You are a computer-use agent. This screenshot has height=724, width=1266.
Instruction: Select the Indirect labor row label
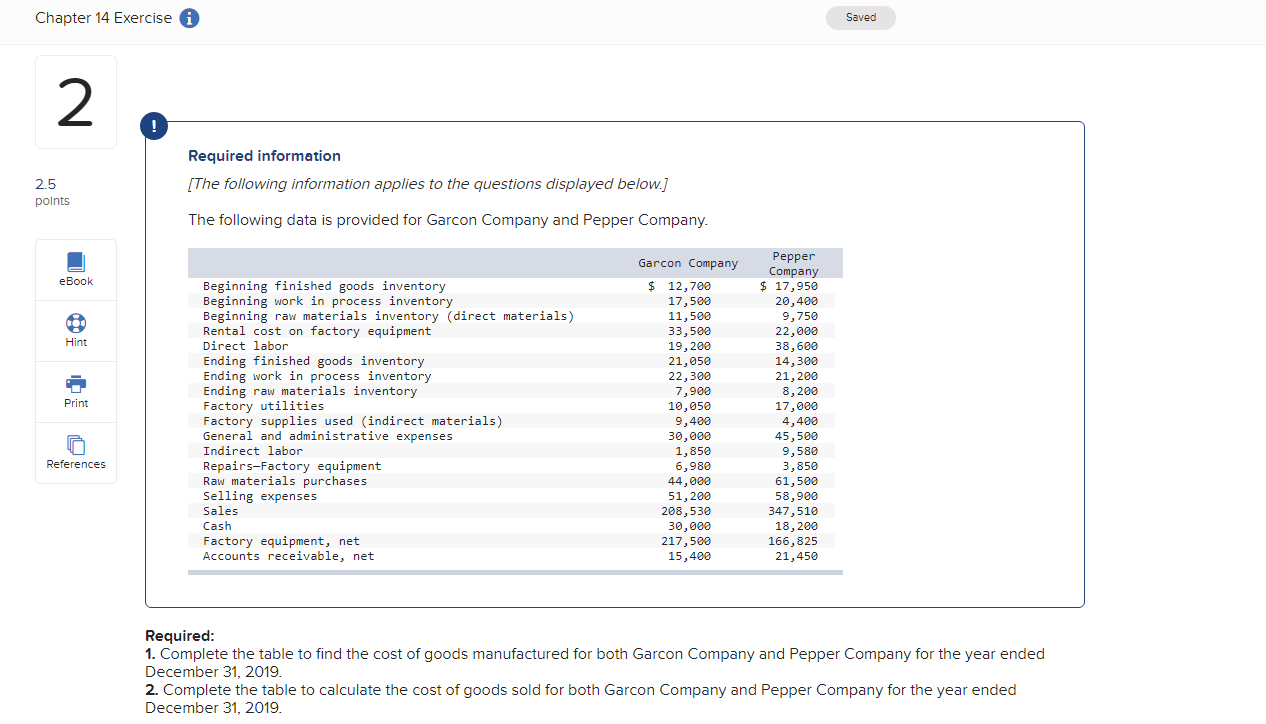coord(252,451)
